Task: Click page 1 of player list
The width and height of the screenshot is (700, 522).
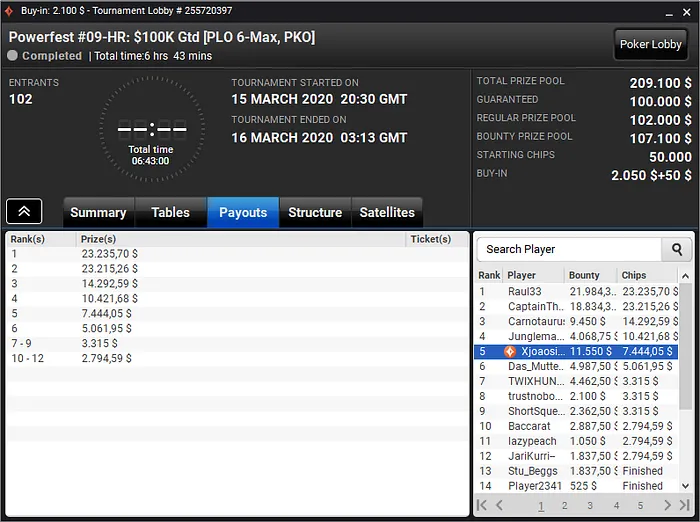Action: click(x=541, y=505)
